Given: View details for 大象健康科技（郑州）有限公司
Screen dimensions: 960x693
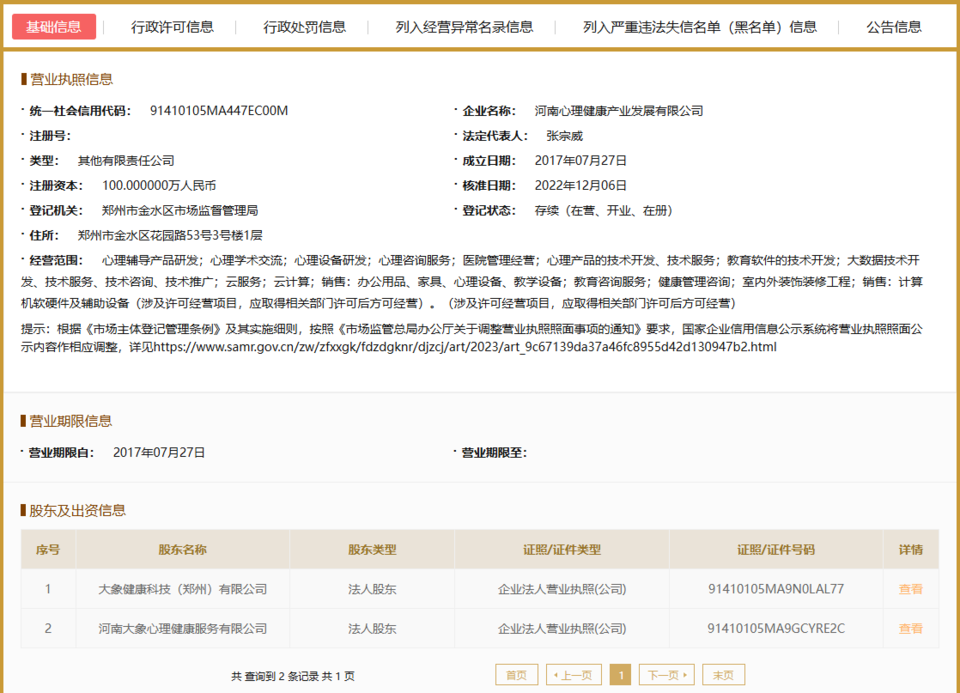Looking at the screenshot, I should [x=910, y=589].
